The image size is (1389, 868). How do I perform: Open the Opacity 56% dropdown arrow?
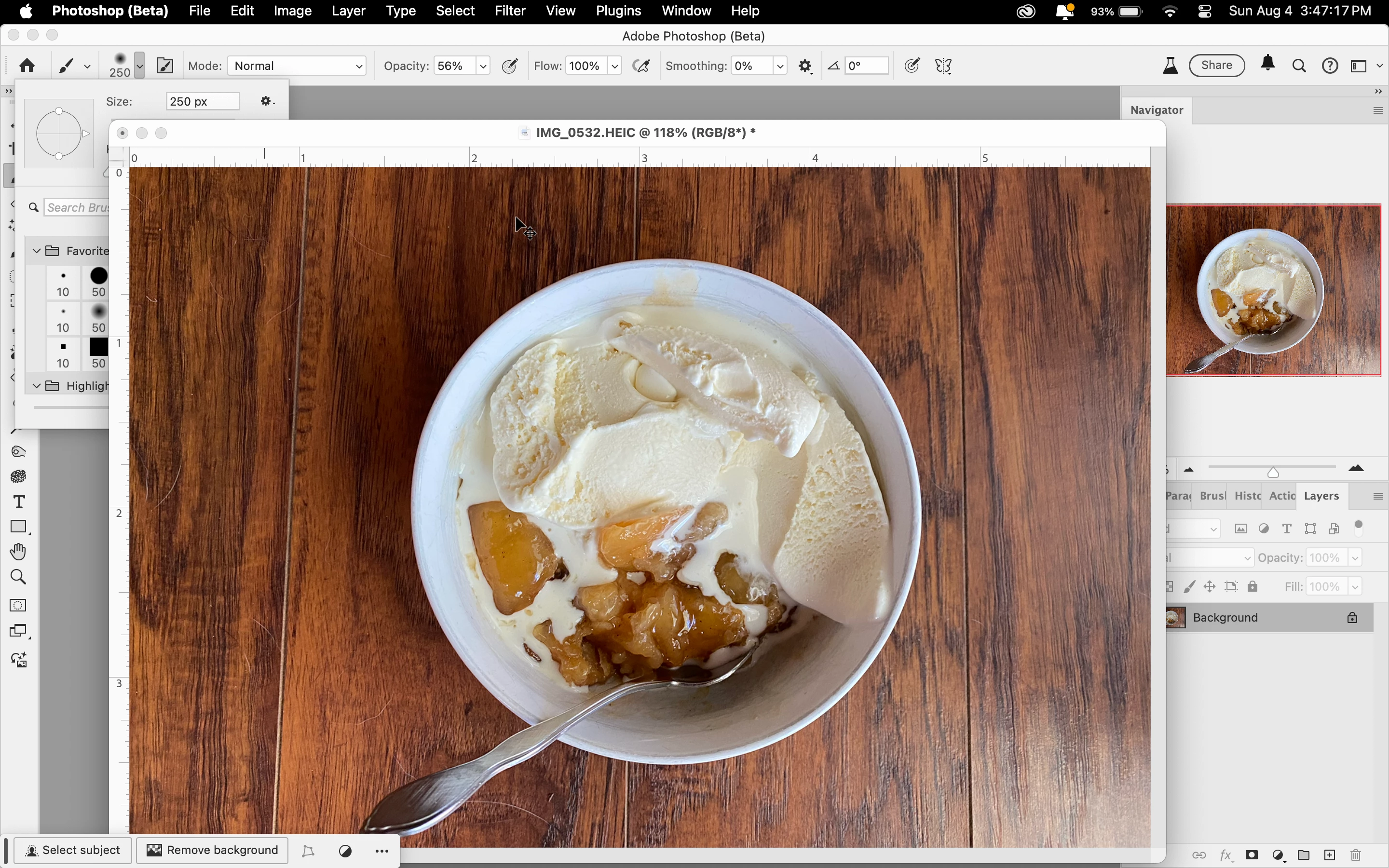484,67
